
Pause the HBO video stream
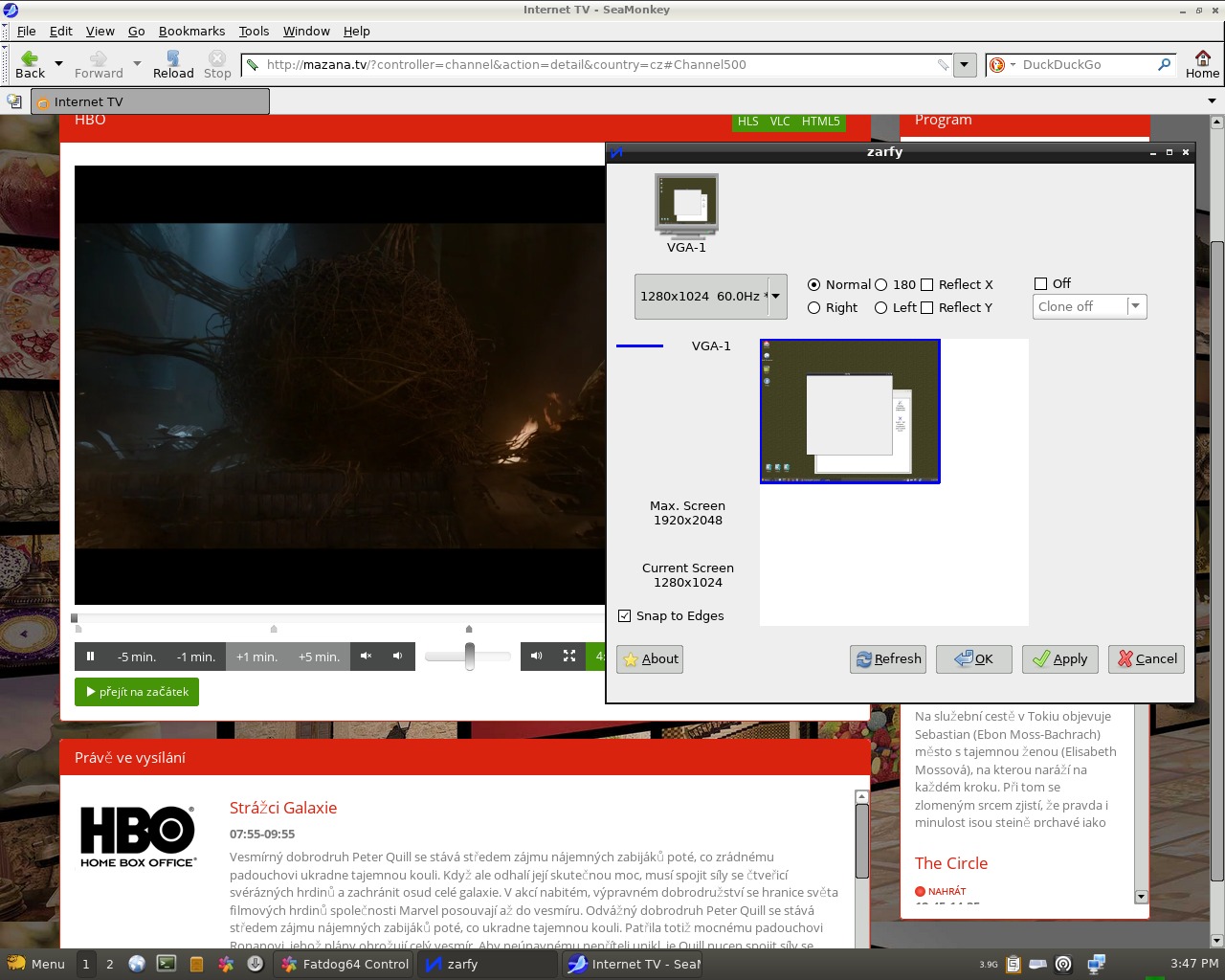(x=90, y=657)
